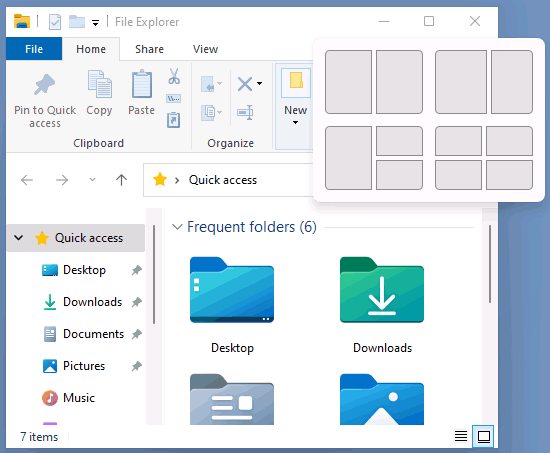Click the address bar chevron before Quick access
Screen dimensions: 550x453
point(177,180)
